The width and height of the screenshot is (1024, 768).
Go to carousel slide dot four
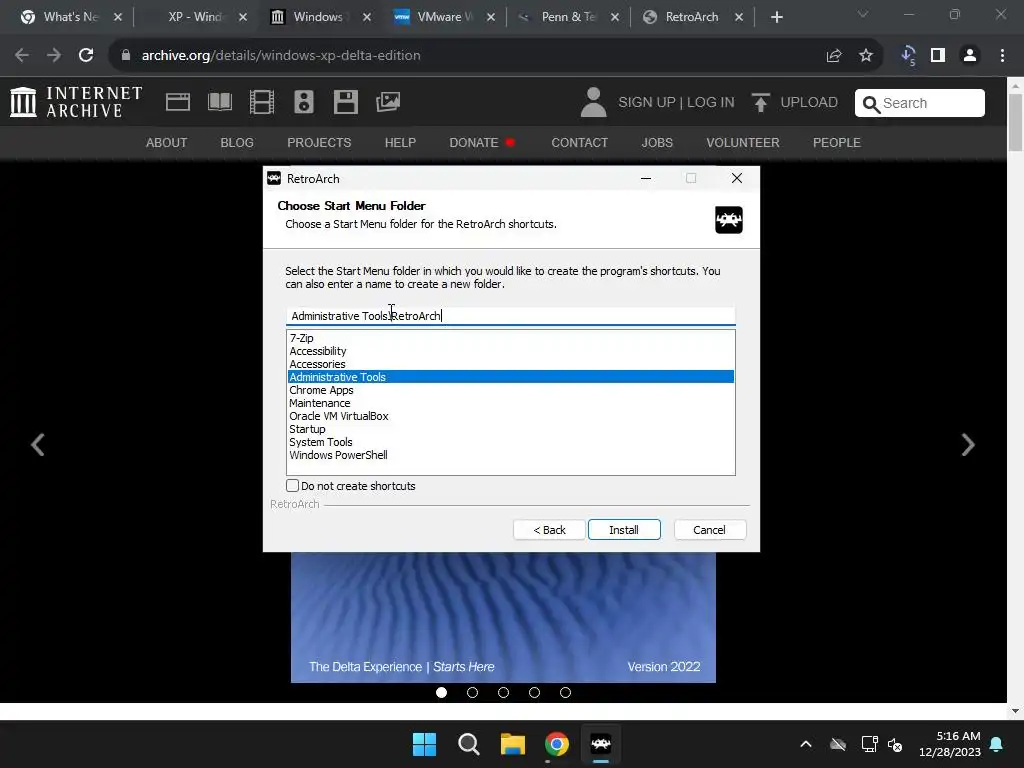click(534, 692)
